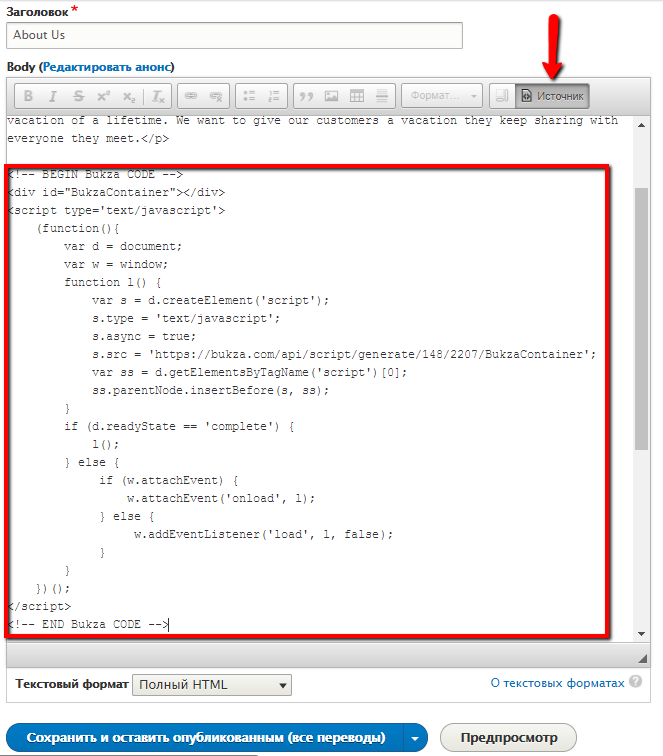Click the block quote icon
Image resolution: width=663 pixels, height=756 pixels.
pos(306,96)
